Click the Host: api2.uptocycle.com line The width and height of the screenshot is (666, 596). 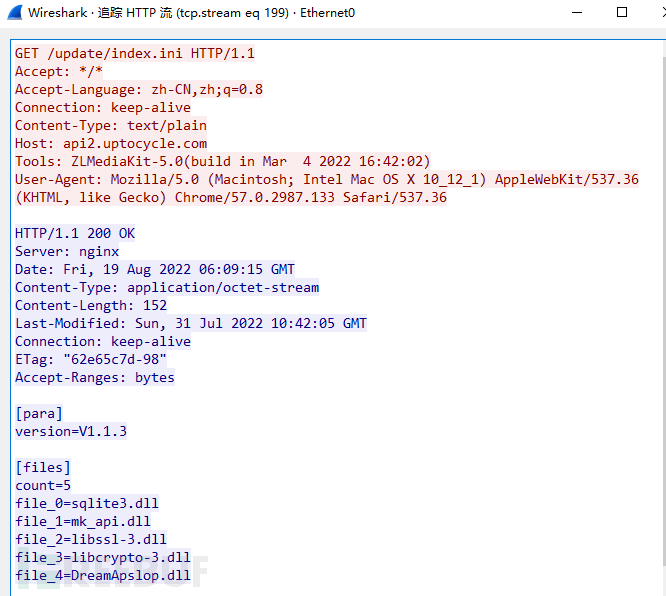tap(111, 143)
